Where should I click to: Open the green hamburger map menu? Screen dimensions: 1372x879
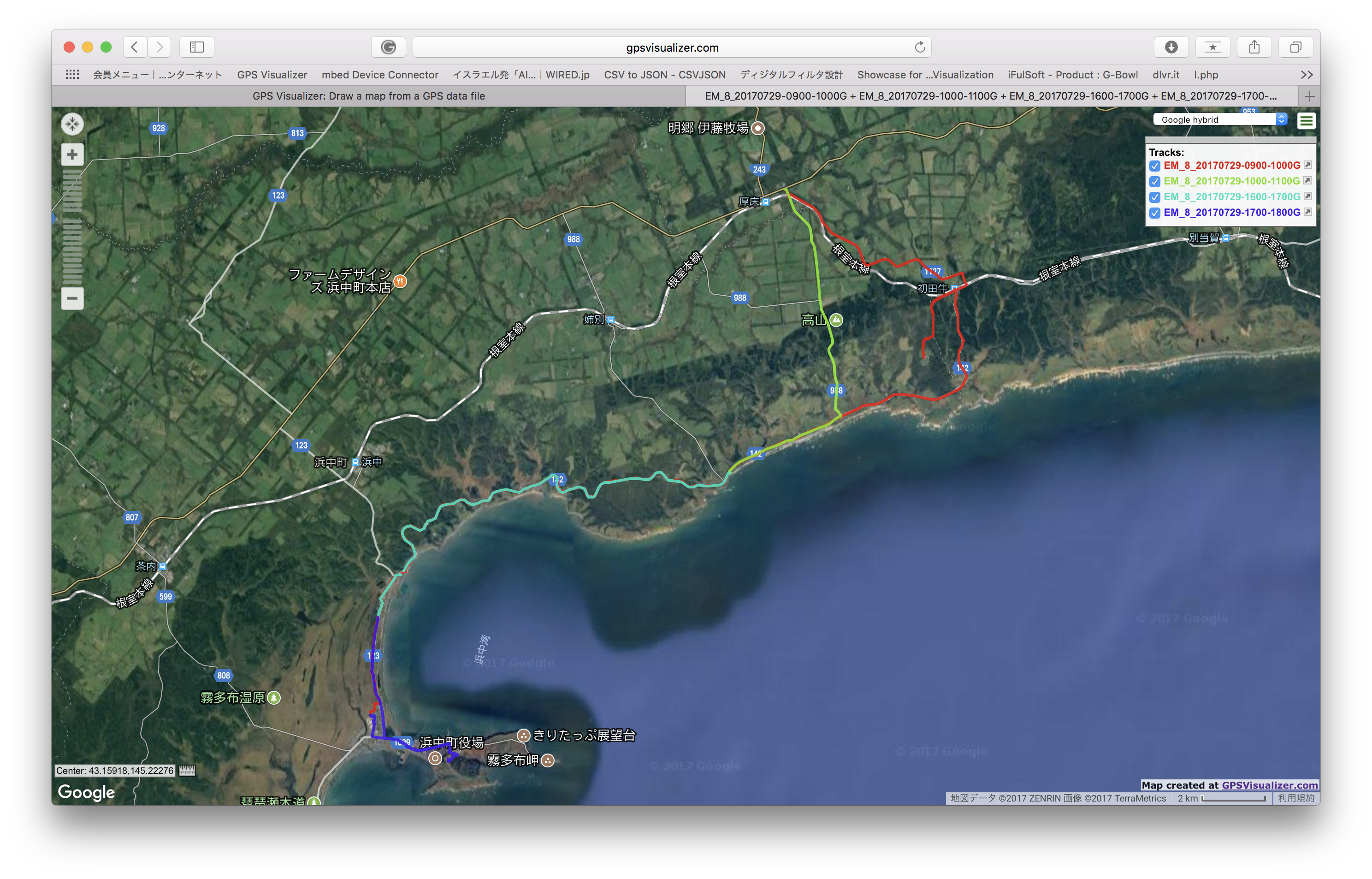click(1306, 120)
